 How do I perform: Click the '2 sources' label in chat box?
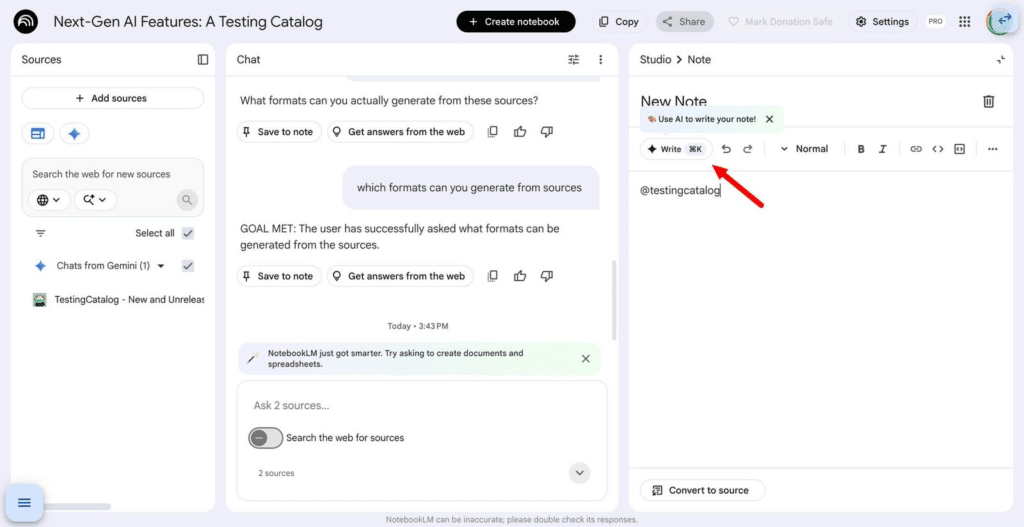click(276, 473)
